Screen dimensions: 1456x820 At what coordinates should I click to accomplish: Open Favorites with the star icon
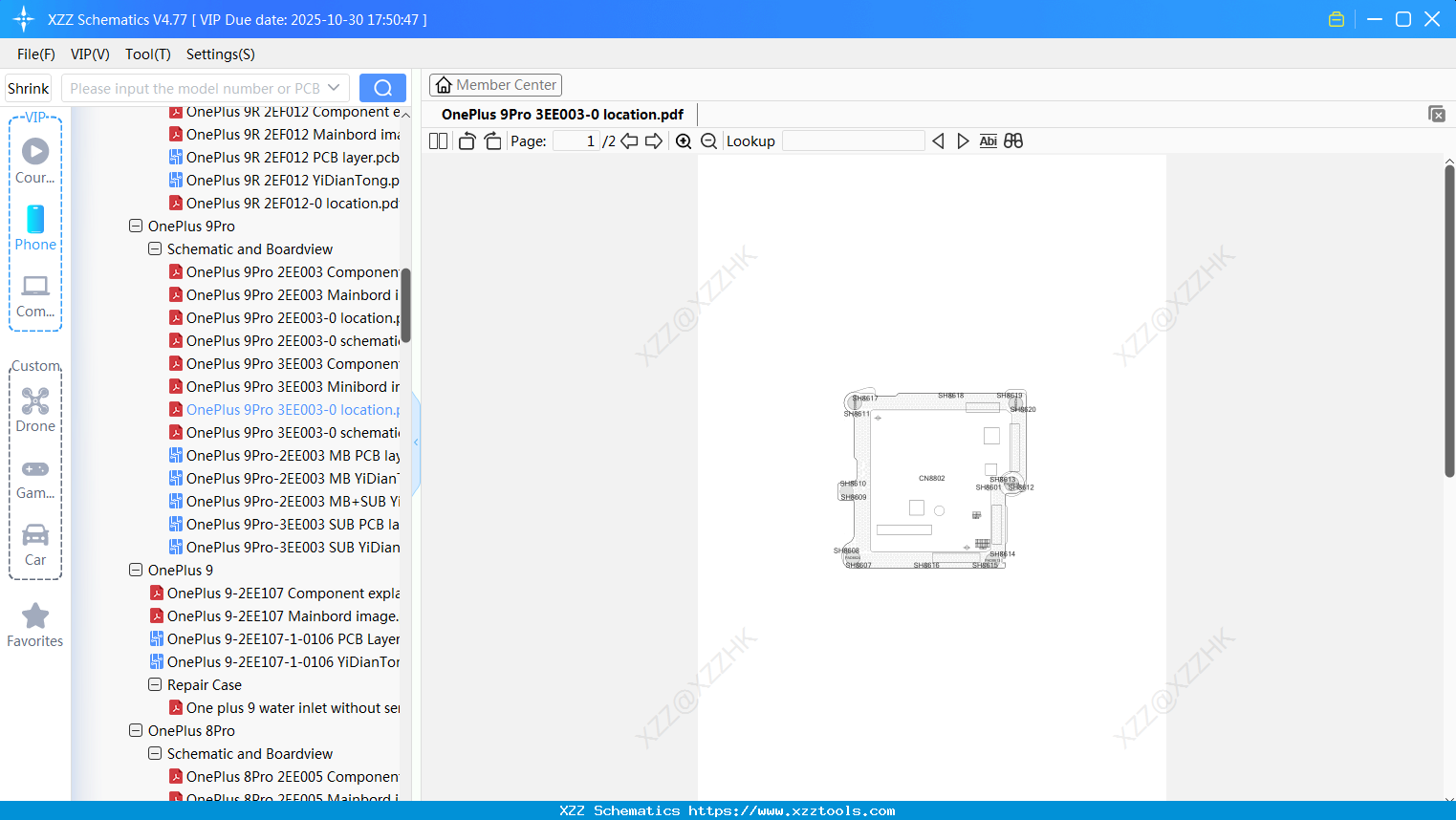(35, 625)
